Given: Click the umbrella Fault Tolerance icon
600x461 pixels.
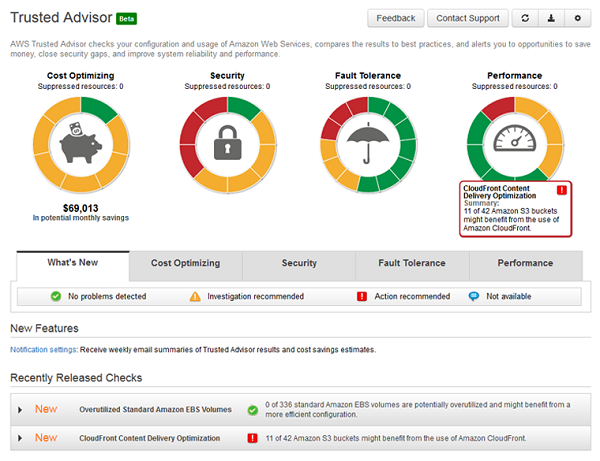Looking at the screenshot, I should click(368, 143).
